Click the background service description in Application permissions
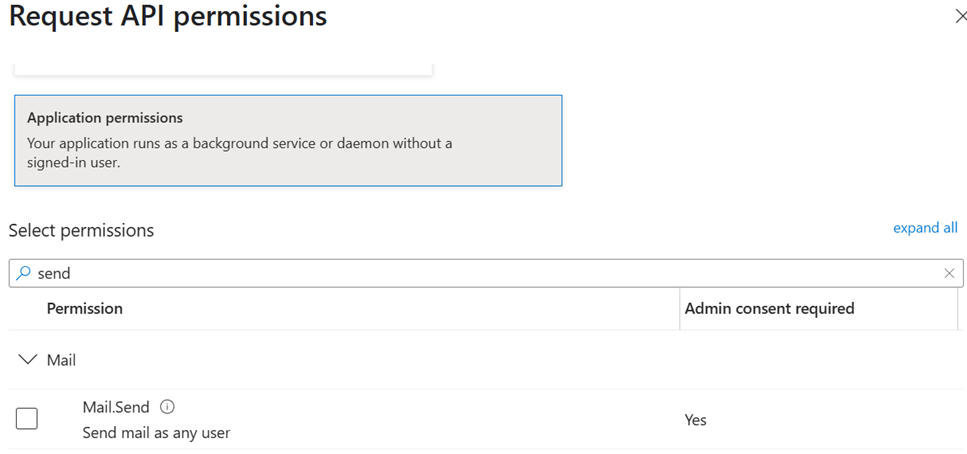967x454 pixels. pos(240,153)
